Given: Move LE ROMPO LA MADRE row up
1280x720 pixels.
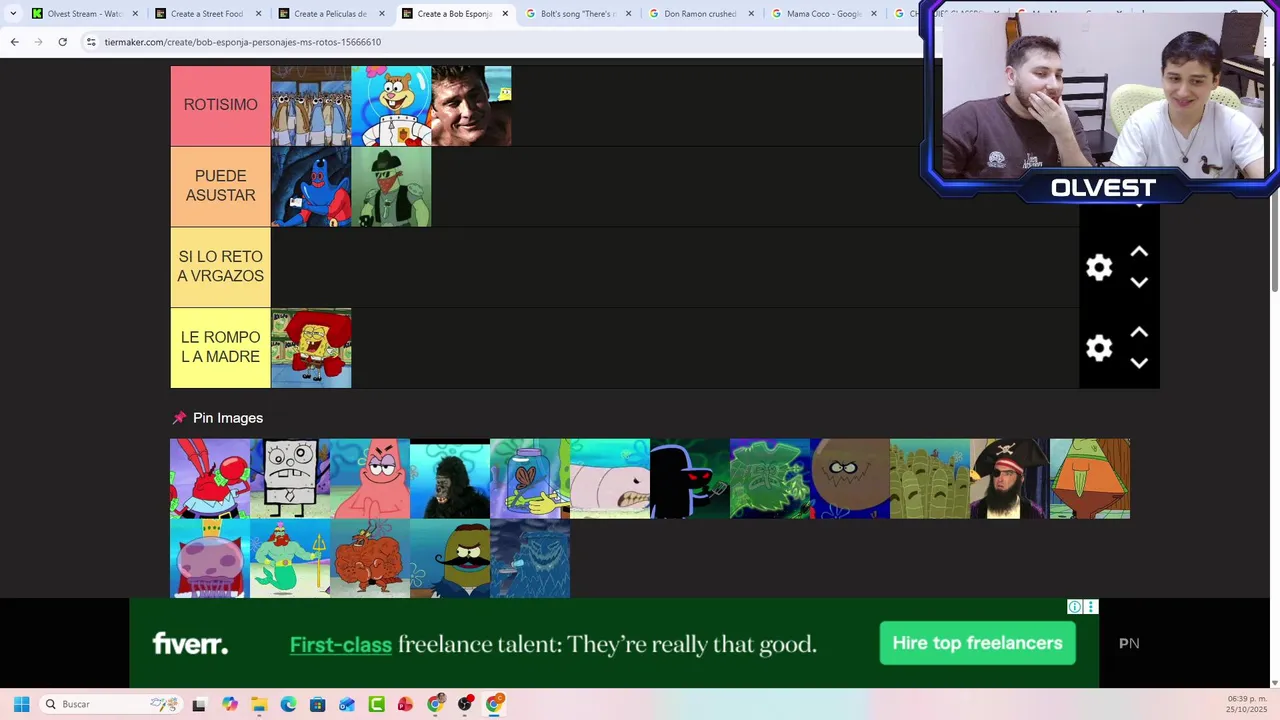Looking at the screenshot, I should [x=1139, y=332].
